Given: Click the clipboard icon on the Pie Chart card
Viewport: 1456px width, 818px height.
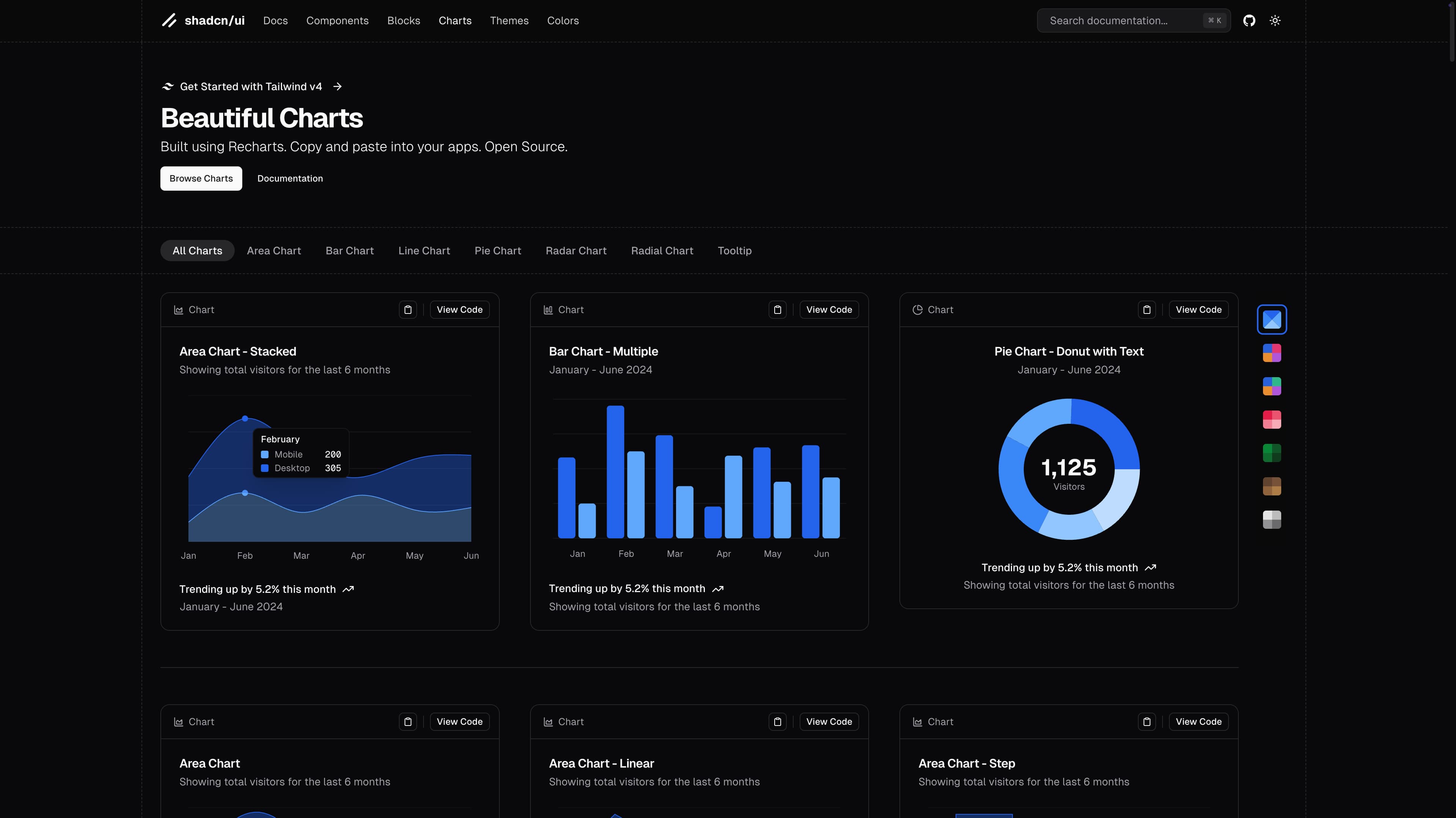Looking at the screenshot, I should tap(1146, 310).
